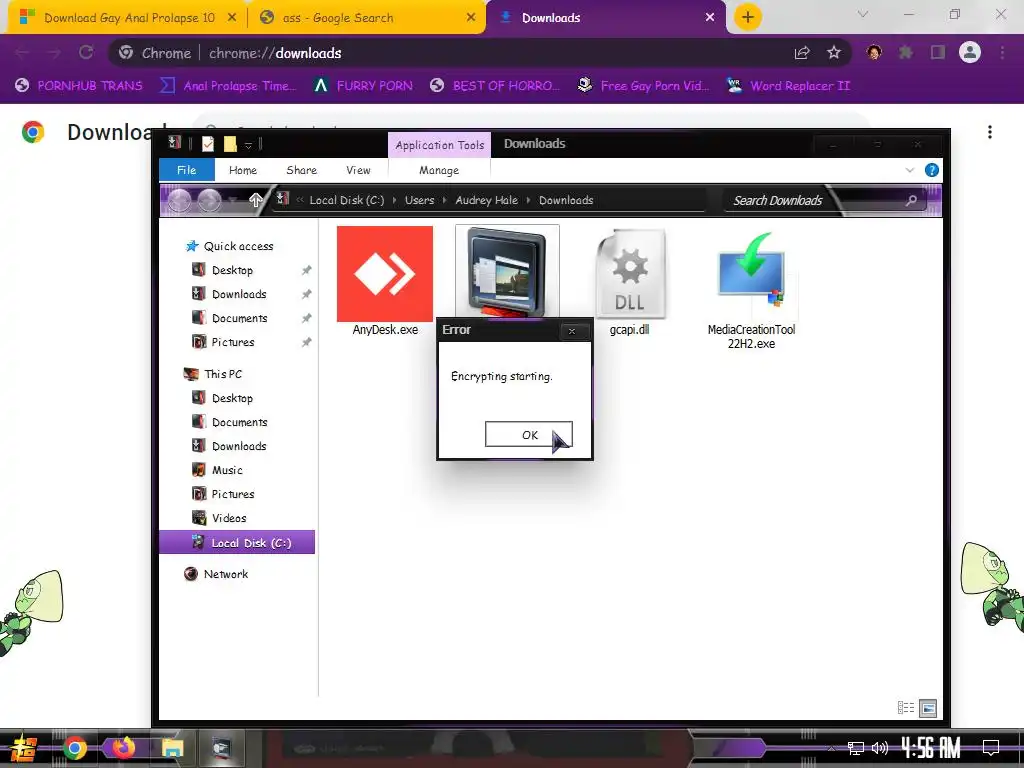Open Firefox from the taskbar

(x=123, y=748)
